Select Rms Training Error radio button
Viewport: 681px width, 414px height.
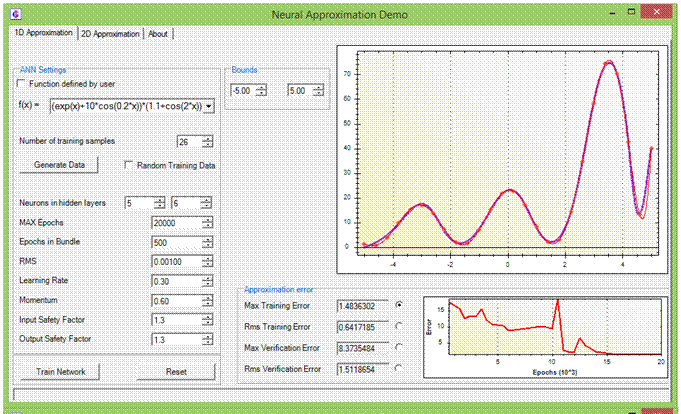point(401,326)
